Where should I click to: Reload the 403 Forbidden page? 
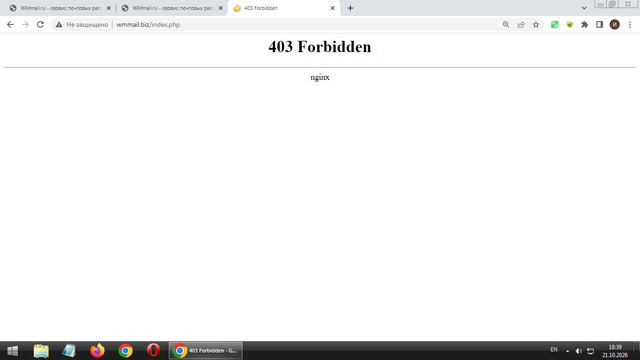coord(40,24)
